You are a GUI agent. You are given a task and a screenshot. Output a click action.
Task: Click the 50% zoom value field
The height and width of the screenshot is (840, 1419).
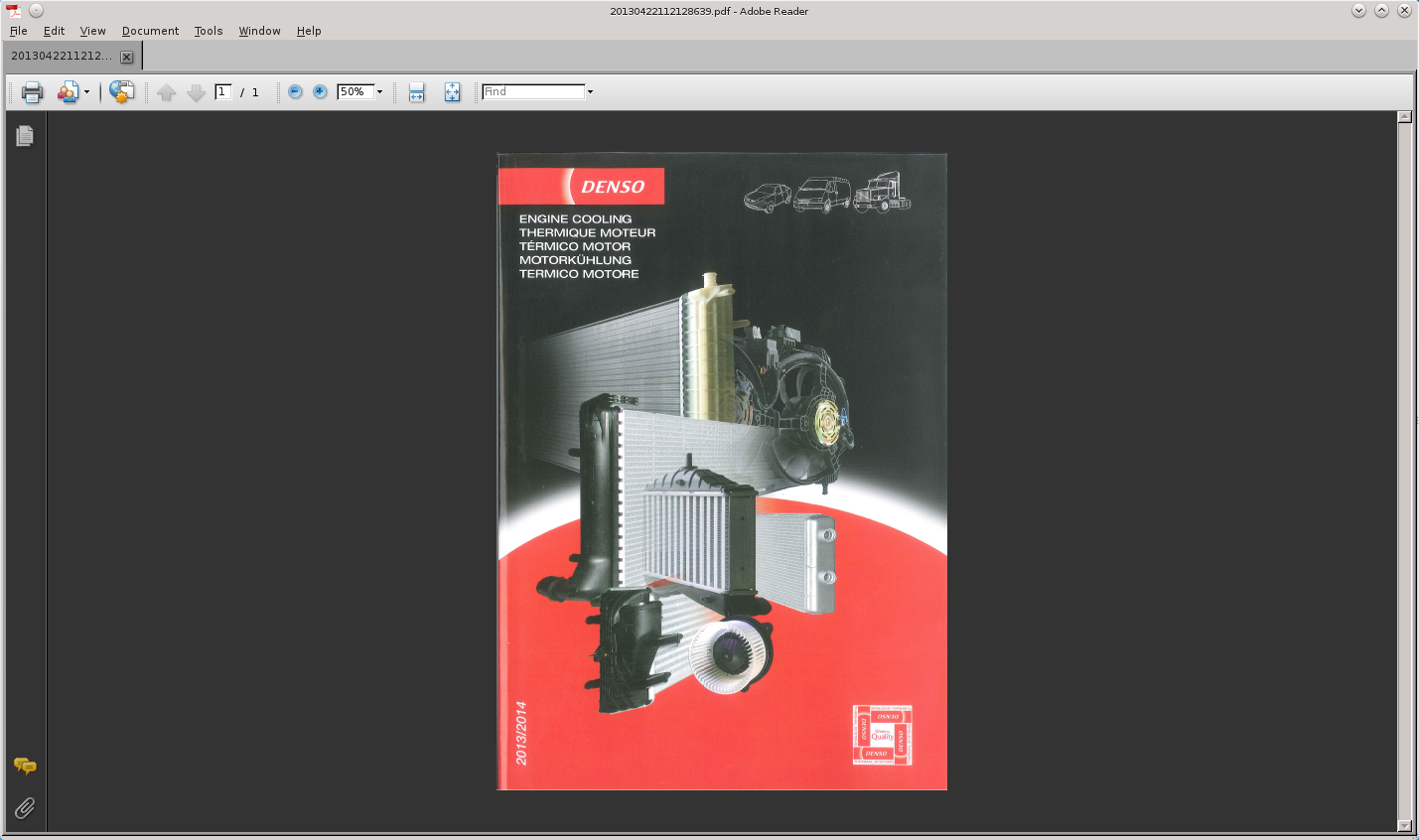(x=355, y=91)
